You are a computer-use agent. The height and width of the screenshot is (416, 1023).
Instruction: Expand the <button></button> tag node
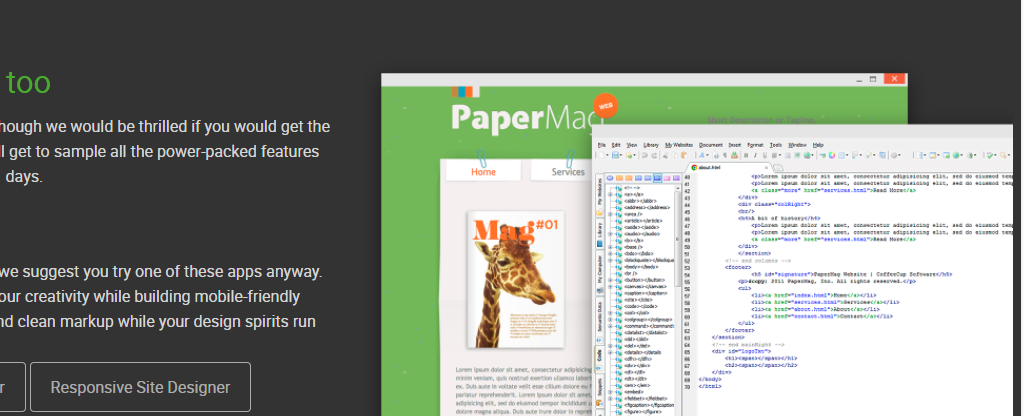[610, 280]
